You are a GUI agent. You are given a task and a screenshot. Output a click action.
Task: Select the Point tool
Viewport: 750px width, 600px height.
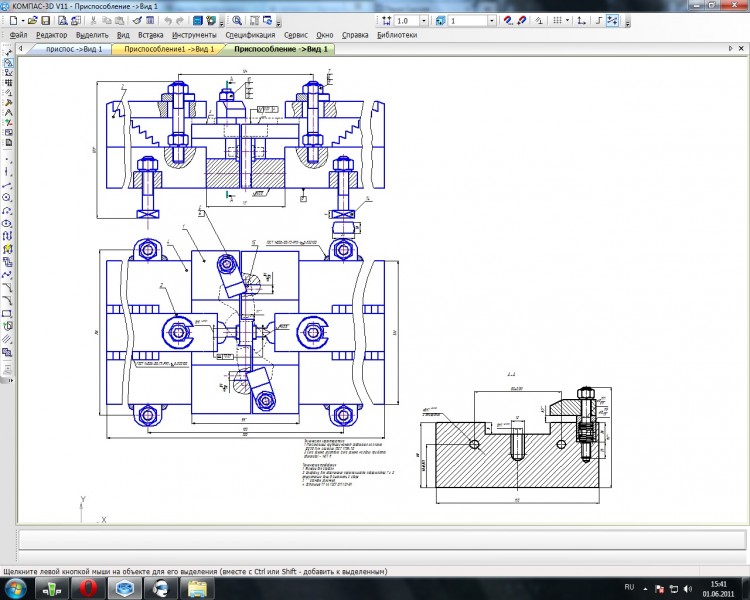(x=7, y=159)
